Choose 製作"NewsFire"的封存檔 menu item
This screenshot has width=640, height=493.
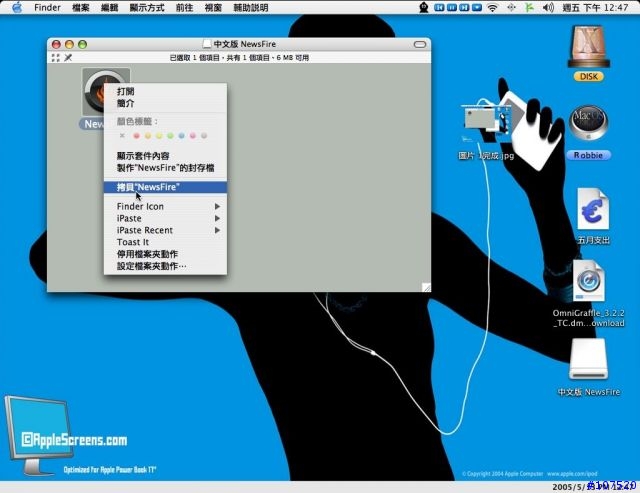(x=165, y=168)
